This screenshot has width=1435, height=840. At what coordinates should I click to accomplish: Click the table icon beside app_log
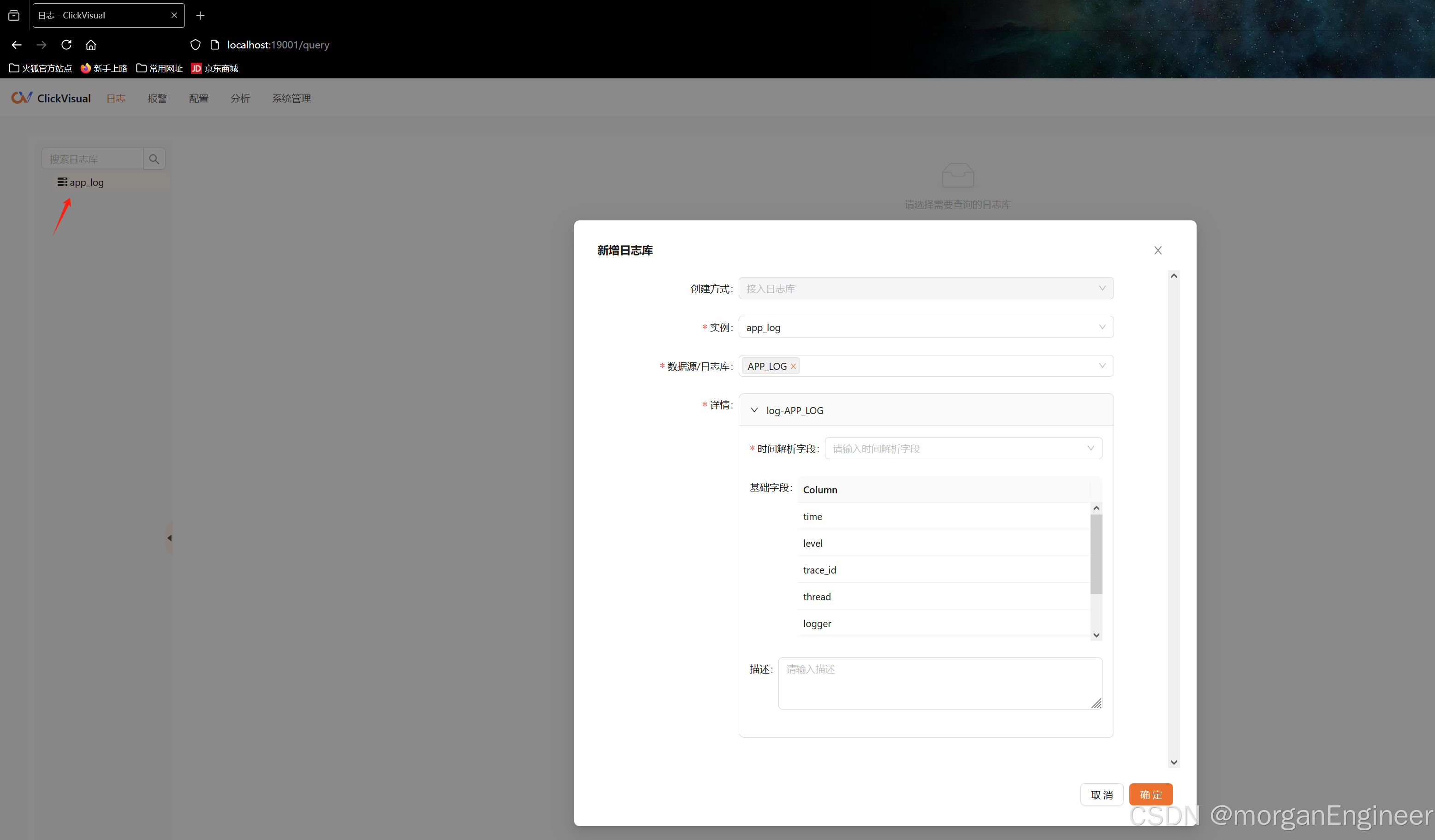pyautogui.click(x=62, y=182)
